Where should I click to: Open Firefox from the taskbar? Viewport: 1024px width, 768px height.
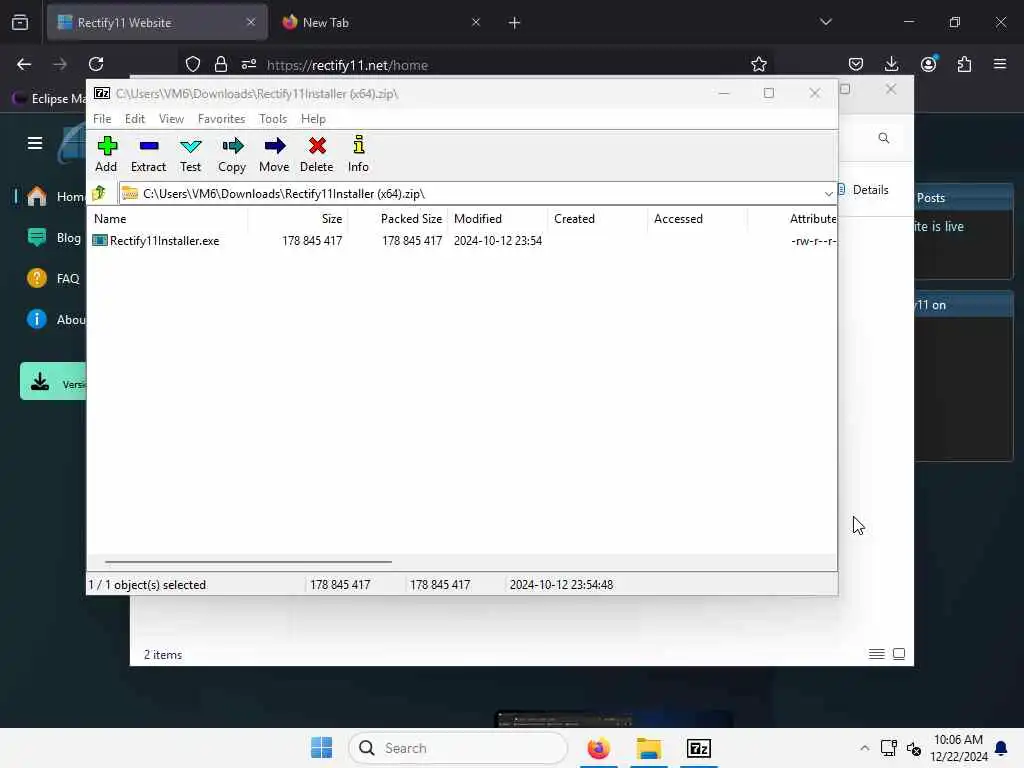pyautogui.click(x=598, y=748)
